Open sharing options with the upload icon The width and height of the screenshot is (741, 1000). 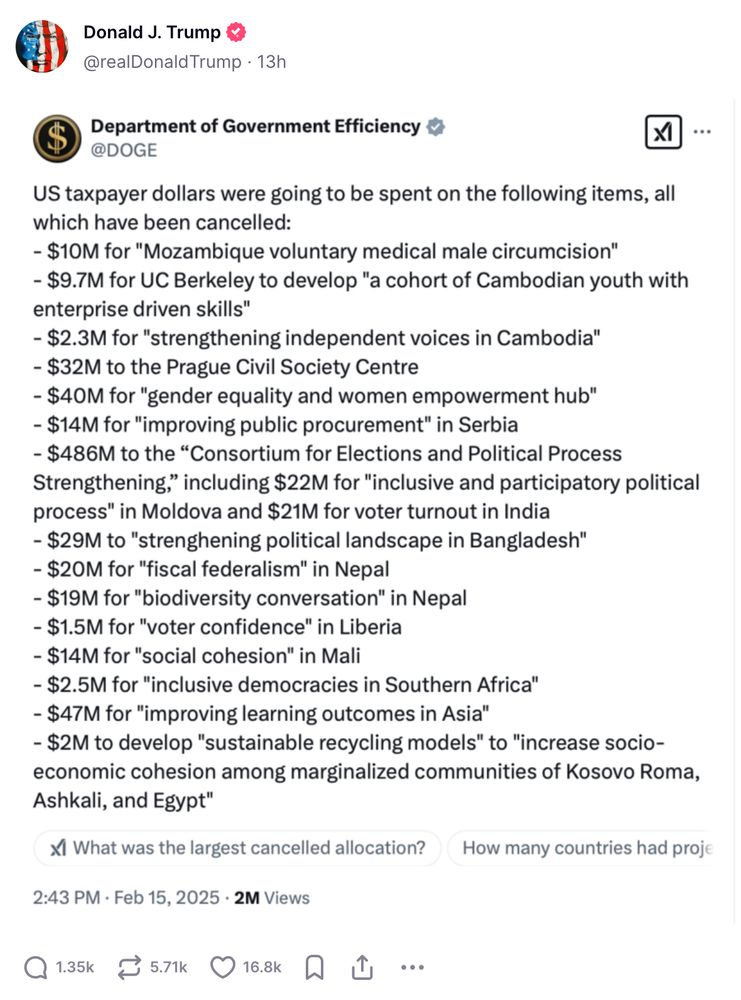point(361,966)
